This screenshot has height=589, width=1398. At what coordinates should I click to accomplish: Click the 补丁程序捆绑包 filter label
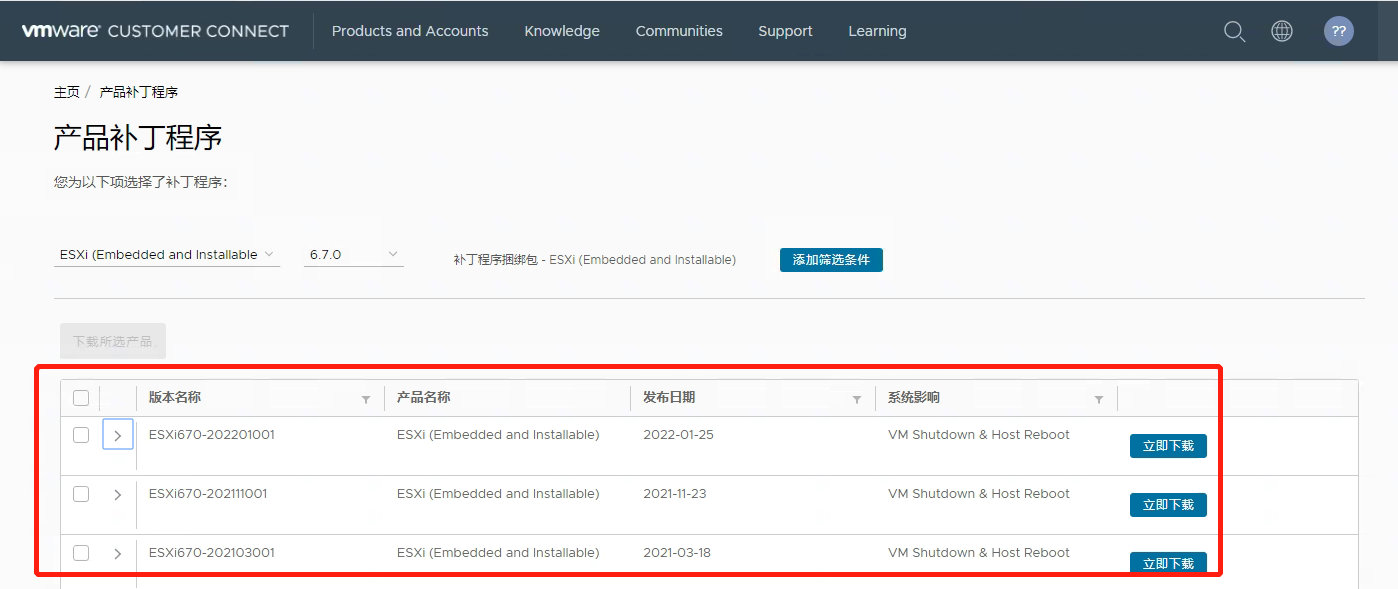click(594, 260)
